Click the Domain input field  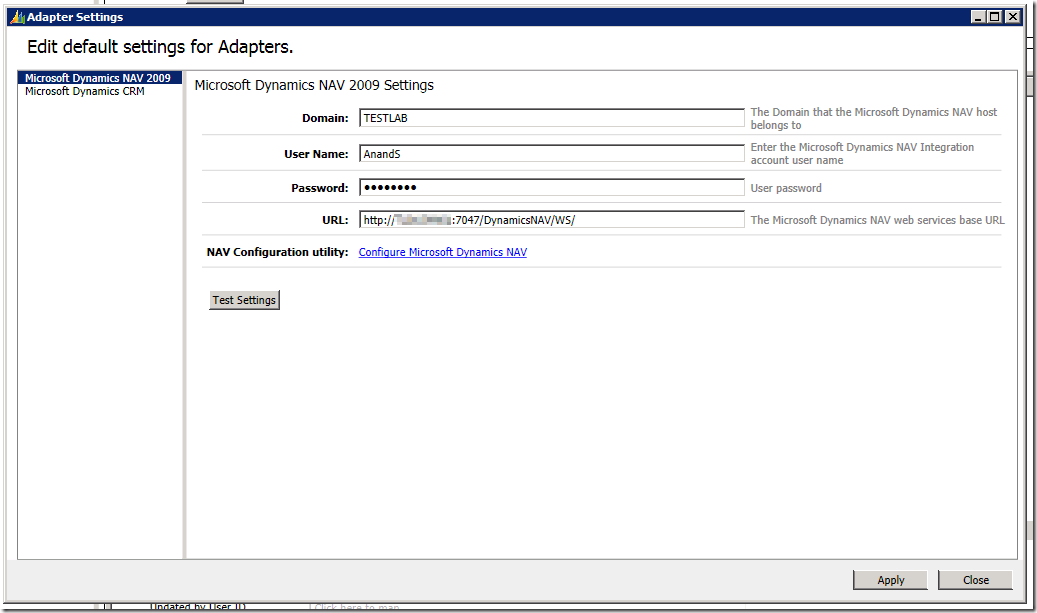[x=552, y=118]
